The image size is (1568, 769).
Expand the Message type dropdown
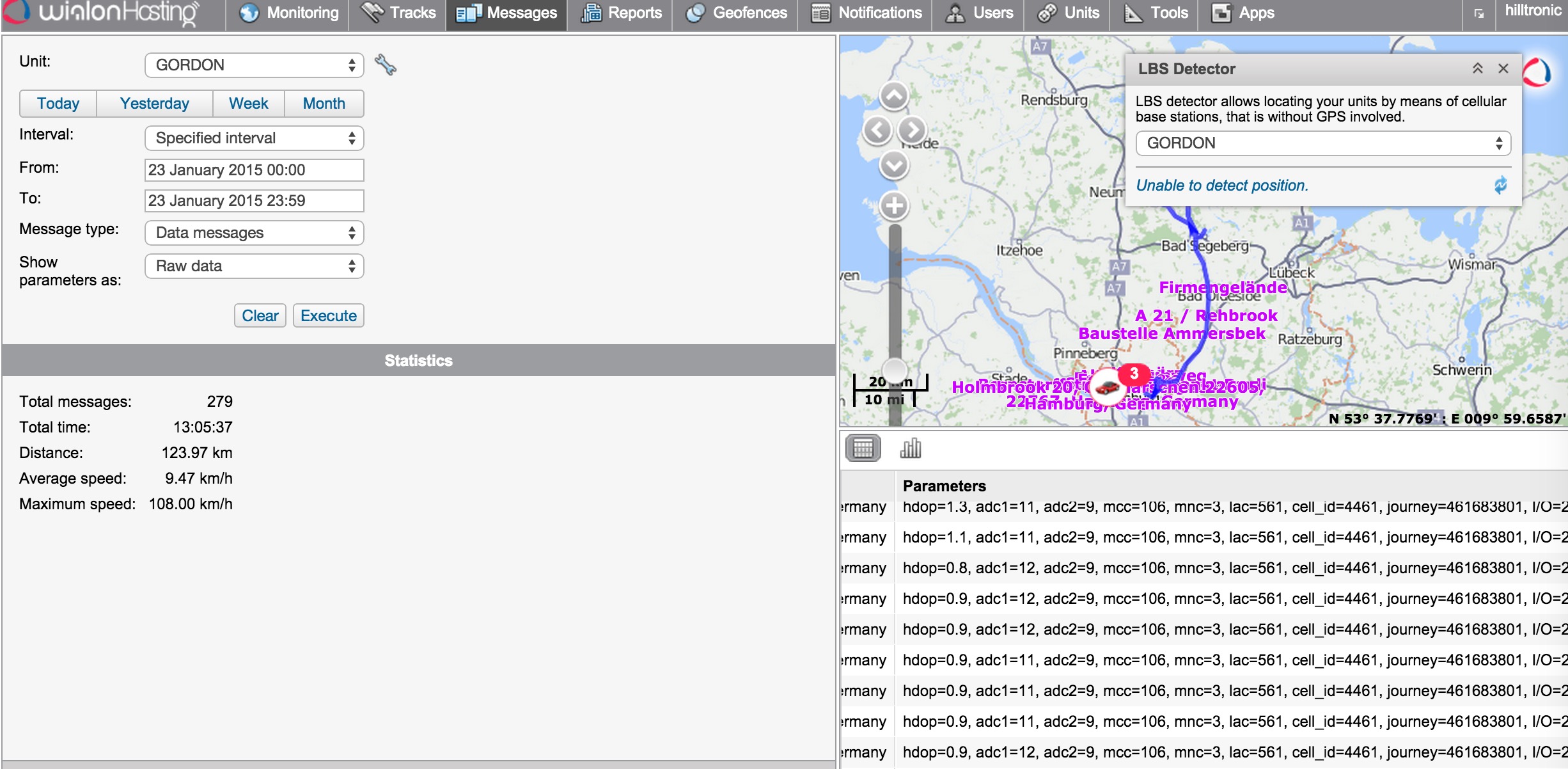254,233
